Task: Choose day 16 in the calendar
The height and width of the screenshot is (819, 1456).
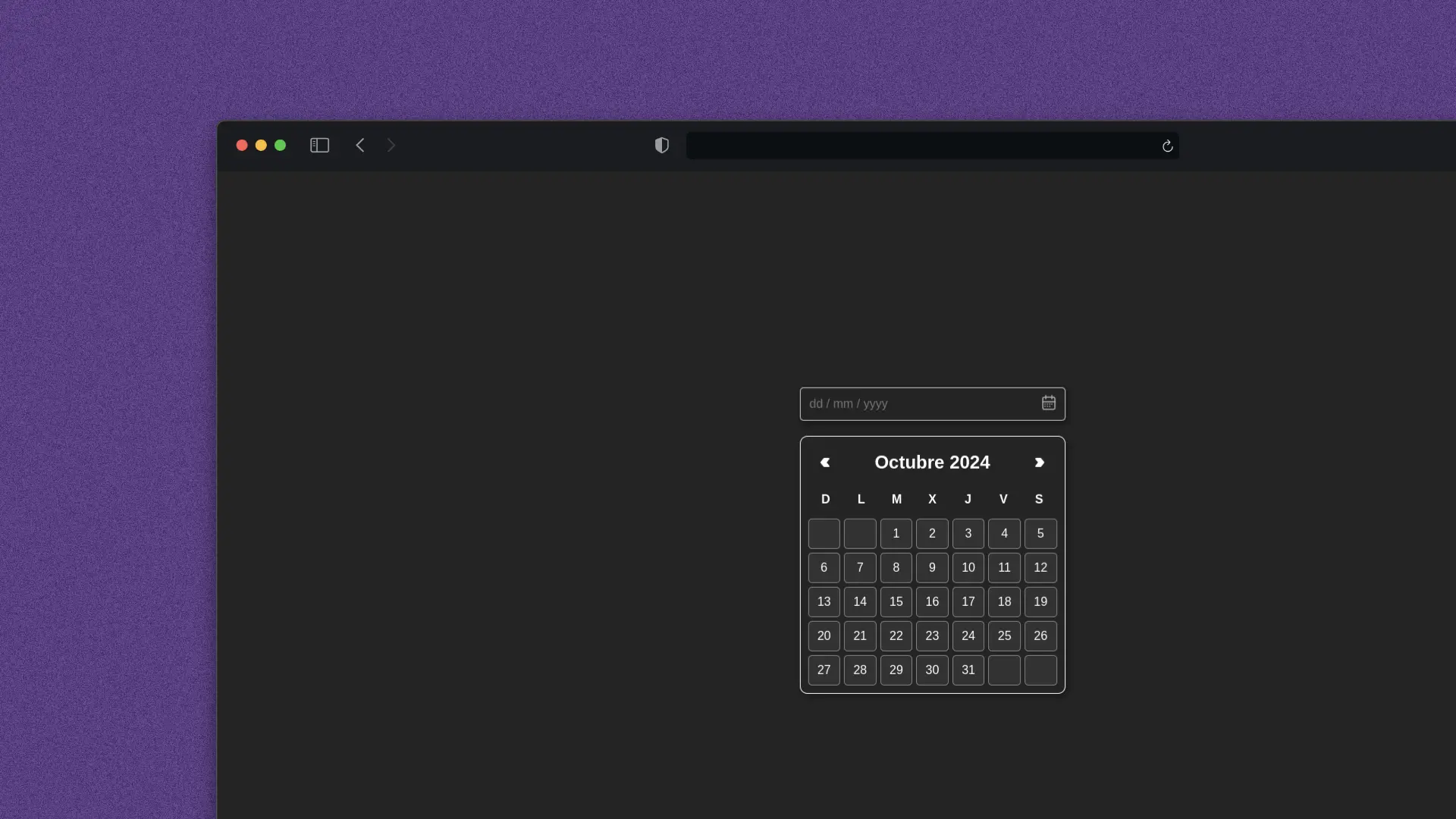Action: [x=932, y=602]
